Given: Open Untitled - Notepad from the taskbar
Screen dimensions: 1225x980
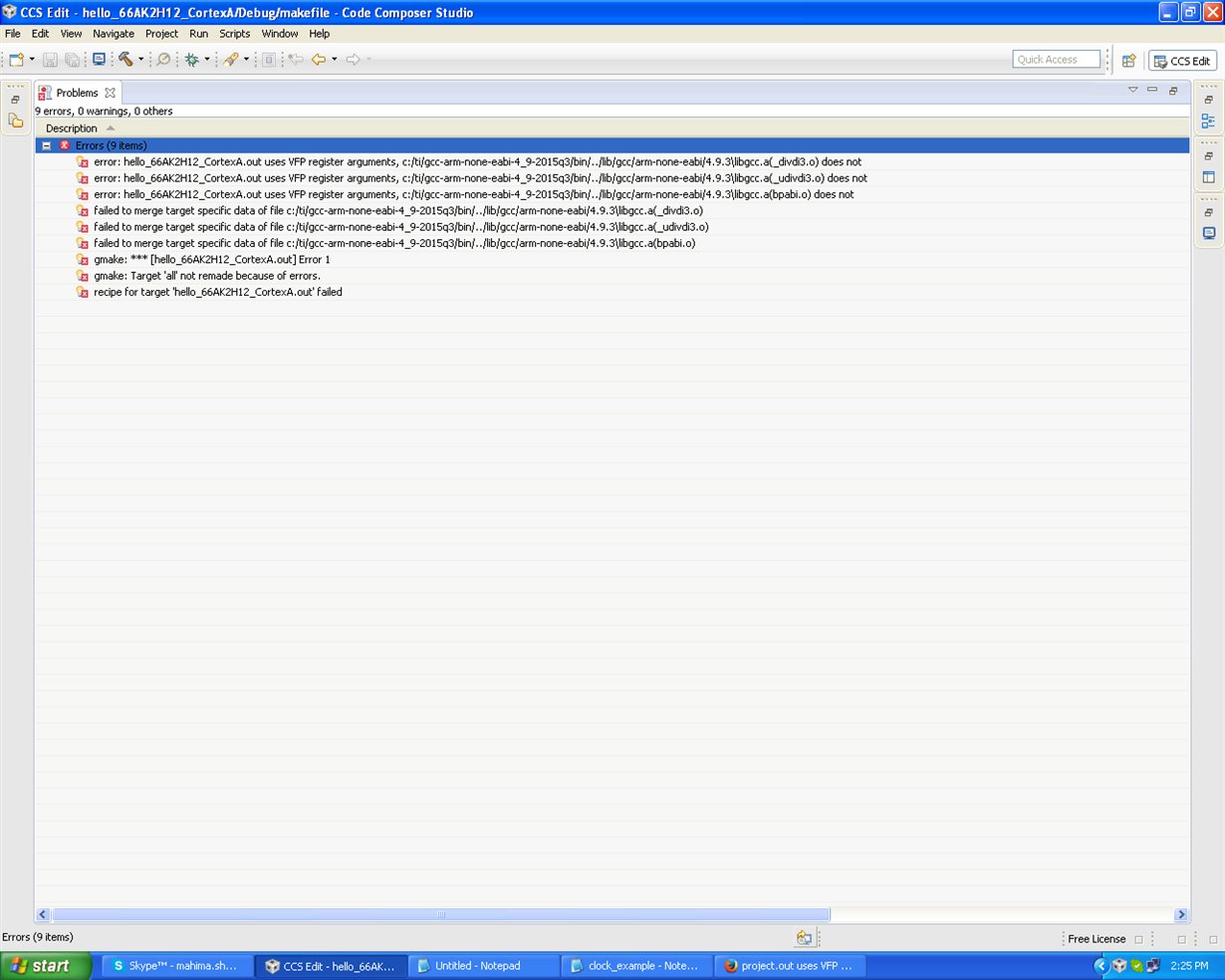Looking at the screenshot, I should [x=483, y=966].
